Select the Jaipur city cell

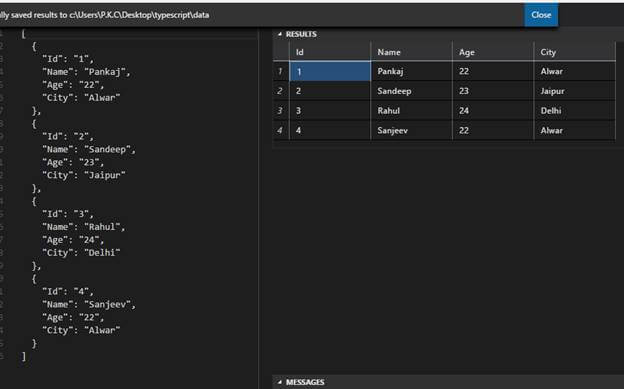point(575,91)
